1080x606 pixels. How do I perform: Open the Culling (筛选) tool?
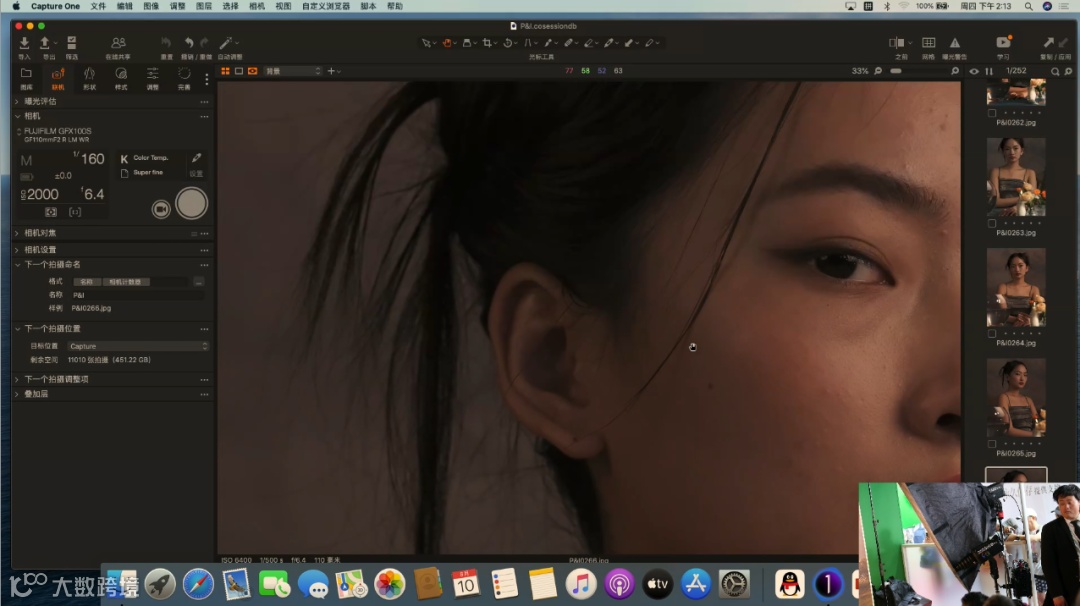click(72, 43)
